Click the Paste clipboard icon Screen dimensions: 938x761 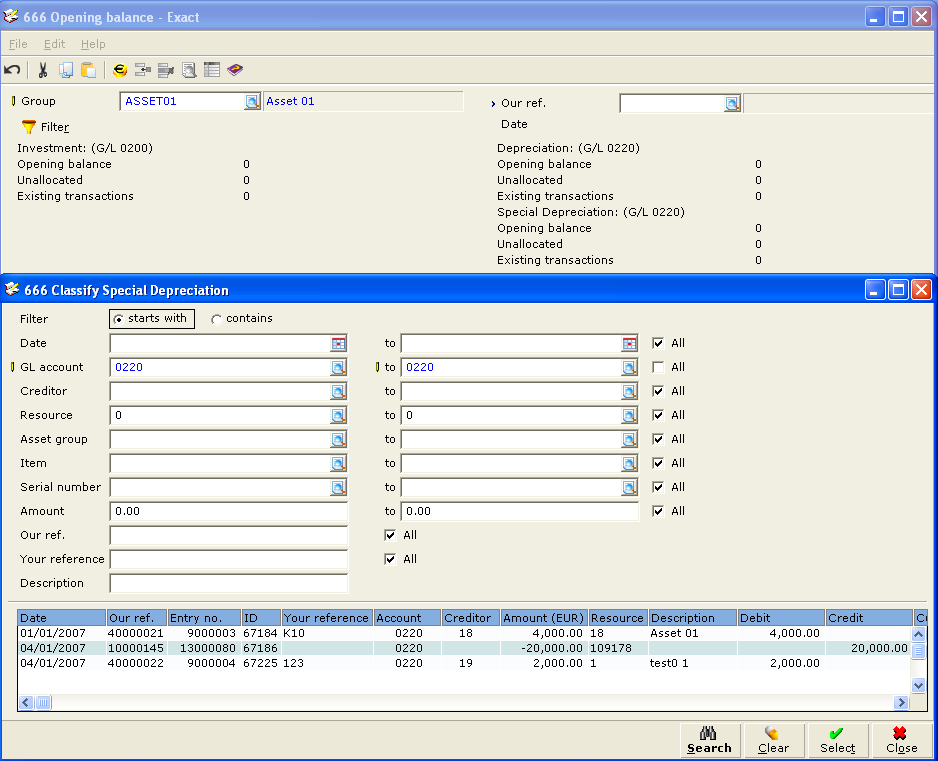click(x=89, y=70)
